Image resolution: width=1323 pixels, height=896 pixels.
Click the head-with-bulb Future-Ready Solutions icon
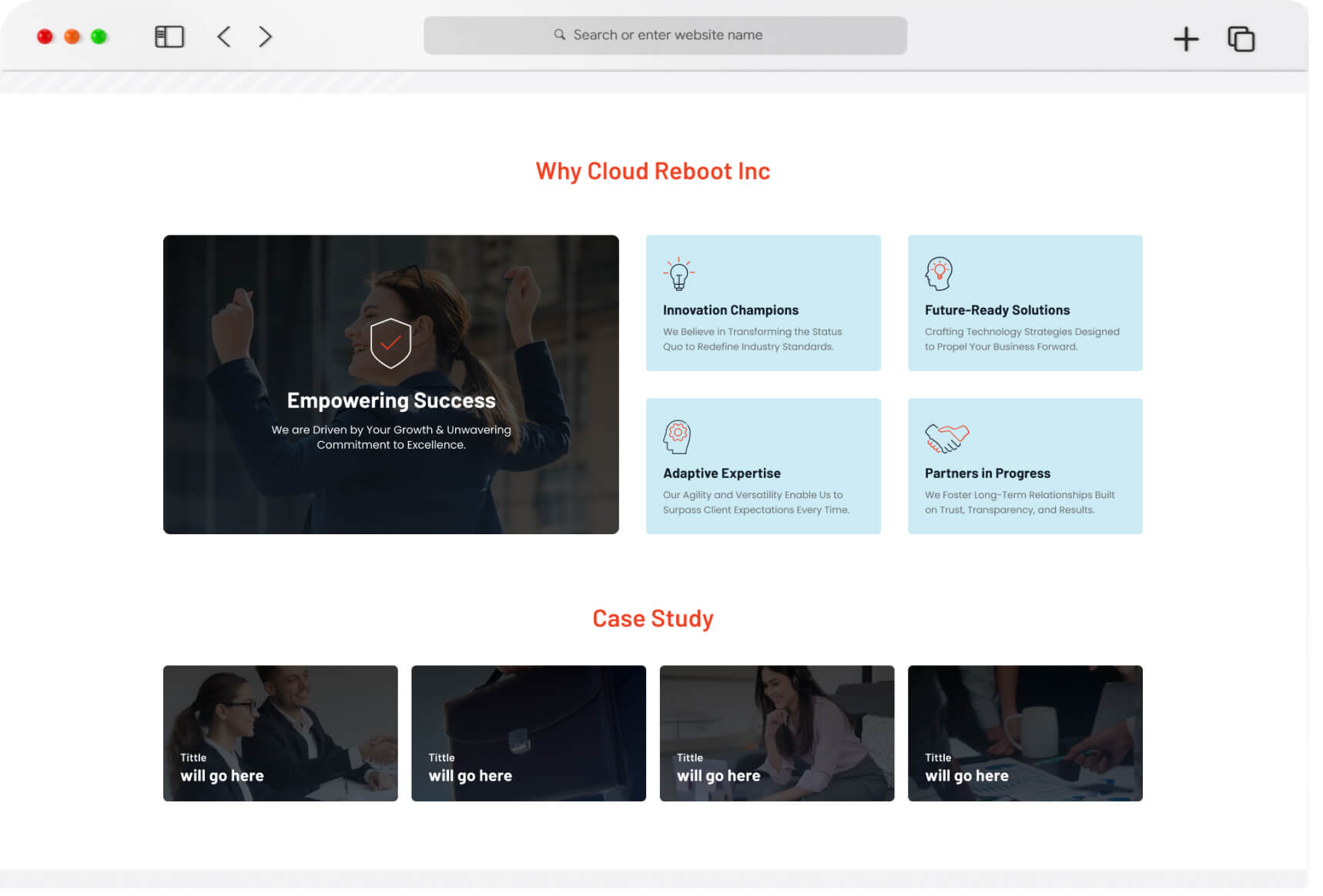pyautogui.click(x=938, y=274)
